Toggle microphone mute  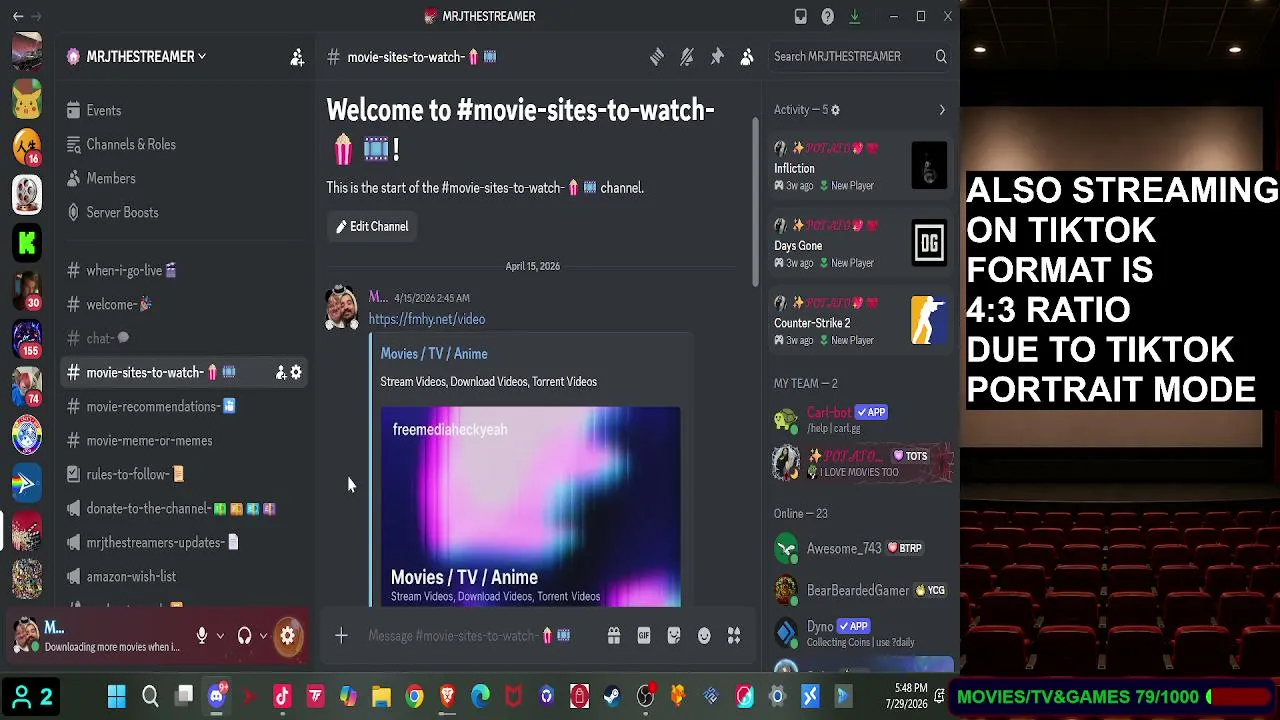pos(202,636)
